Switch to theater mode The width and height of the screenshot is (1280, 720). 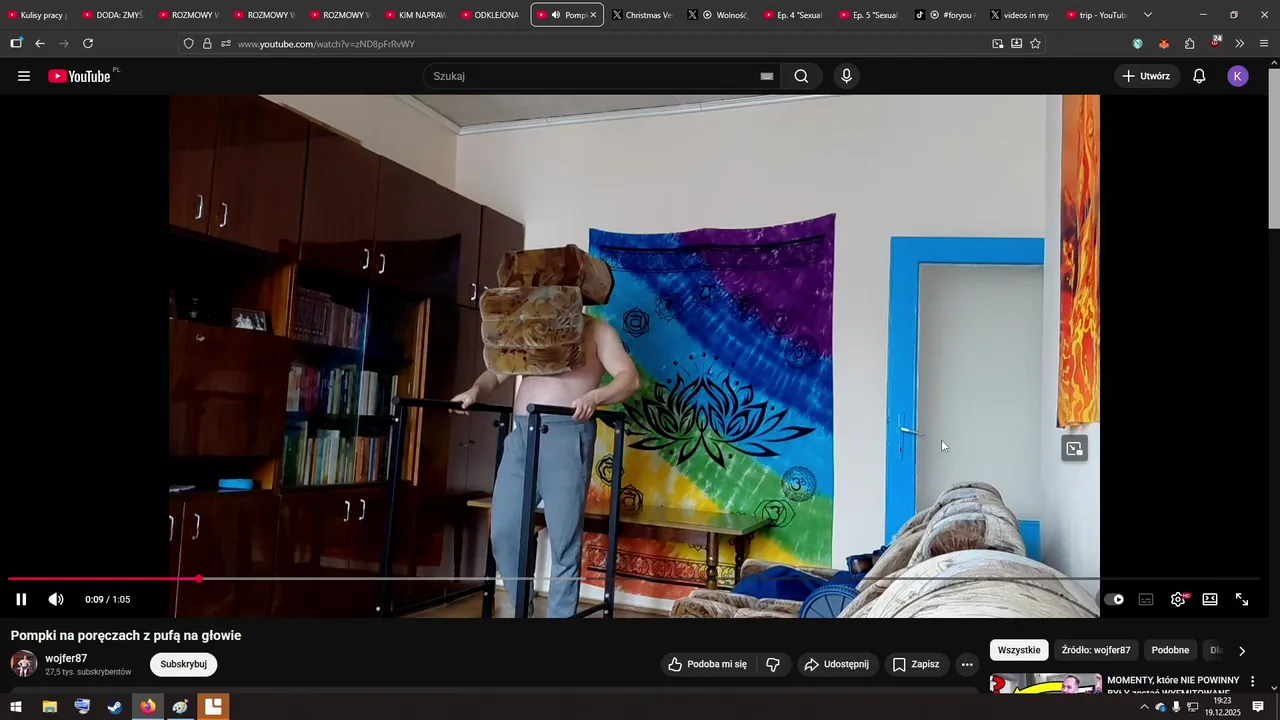click(1210, 599)
